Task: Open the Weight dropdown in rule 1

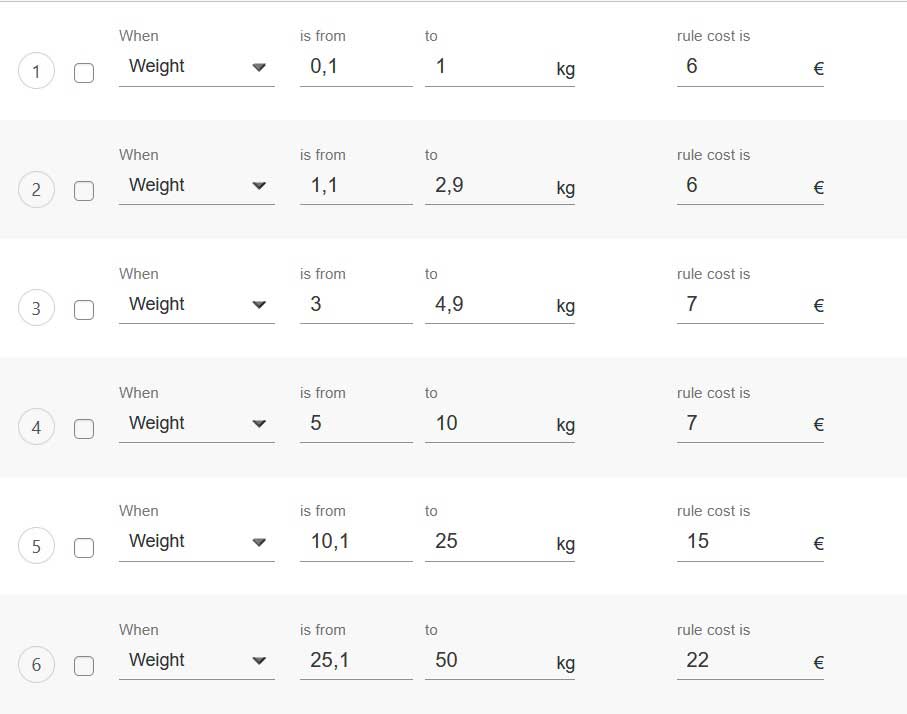Action: point(196,67)
